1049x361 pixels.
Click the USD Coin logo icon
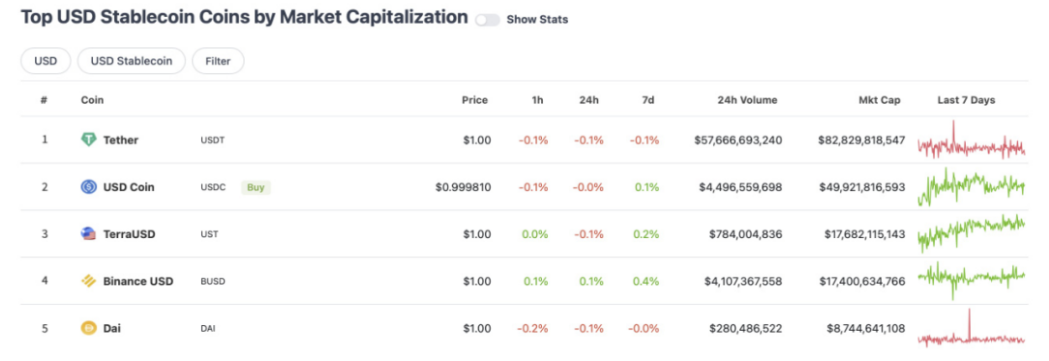(x=88, y=187)
